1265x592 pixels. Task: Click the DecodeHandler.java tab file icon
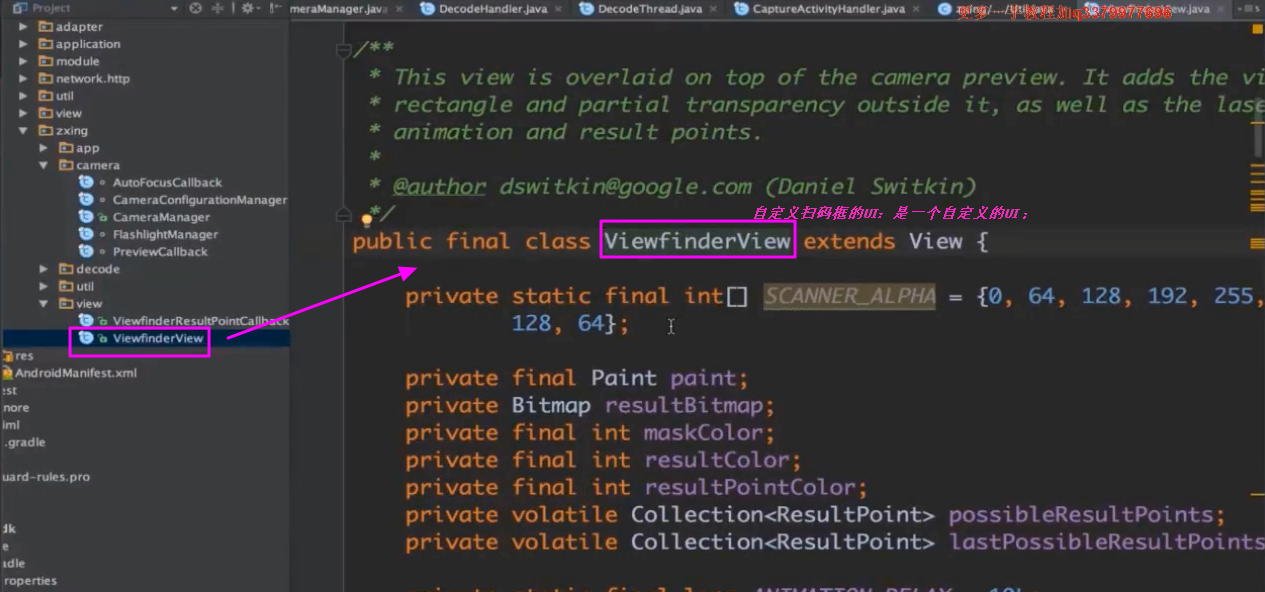(x=428, y=9)
